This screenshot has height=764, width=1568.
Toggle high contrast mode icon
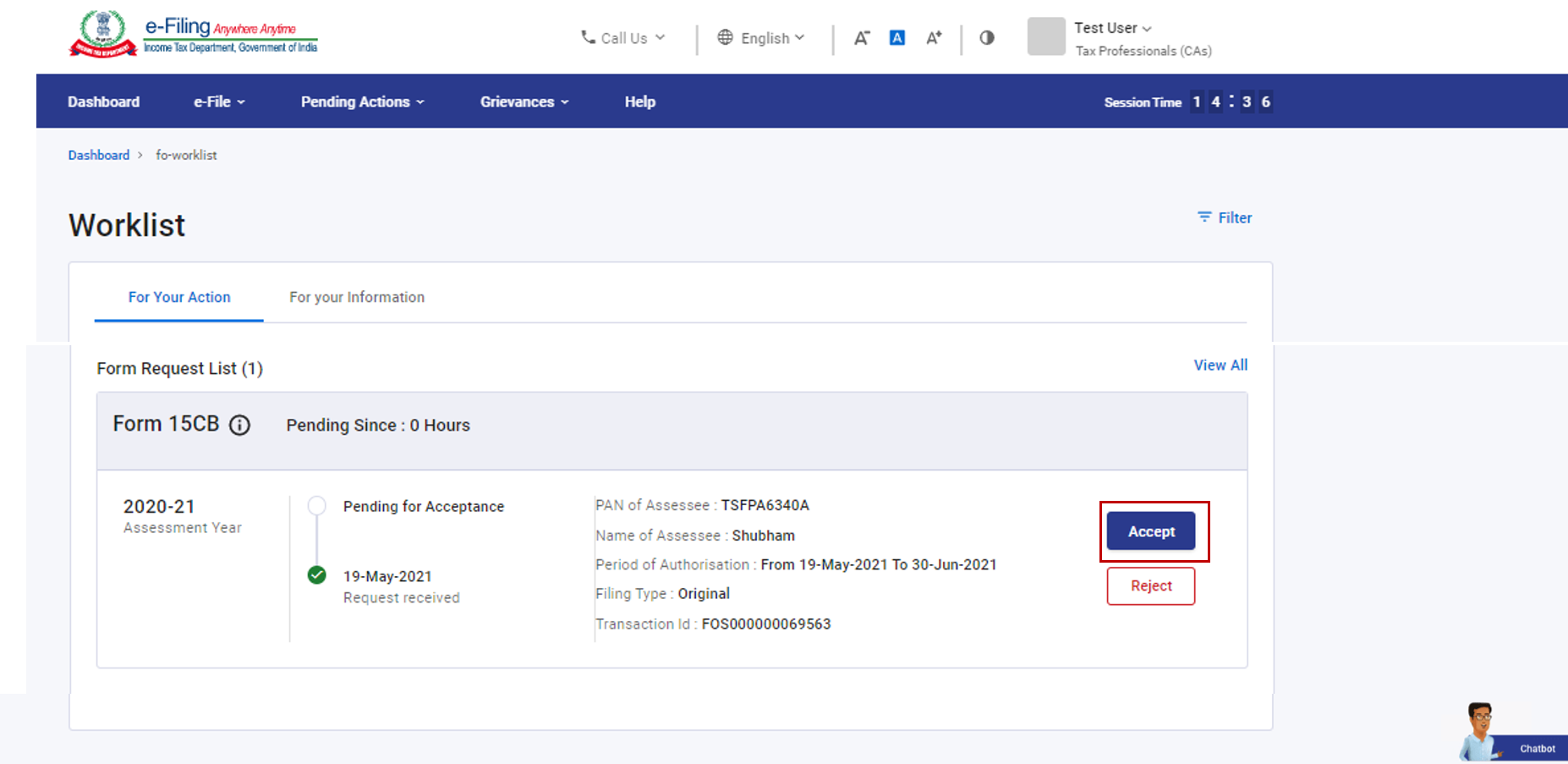(987, 38)
